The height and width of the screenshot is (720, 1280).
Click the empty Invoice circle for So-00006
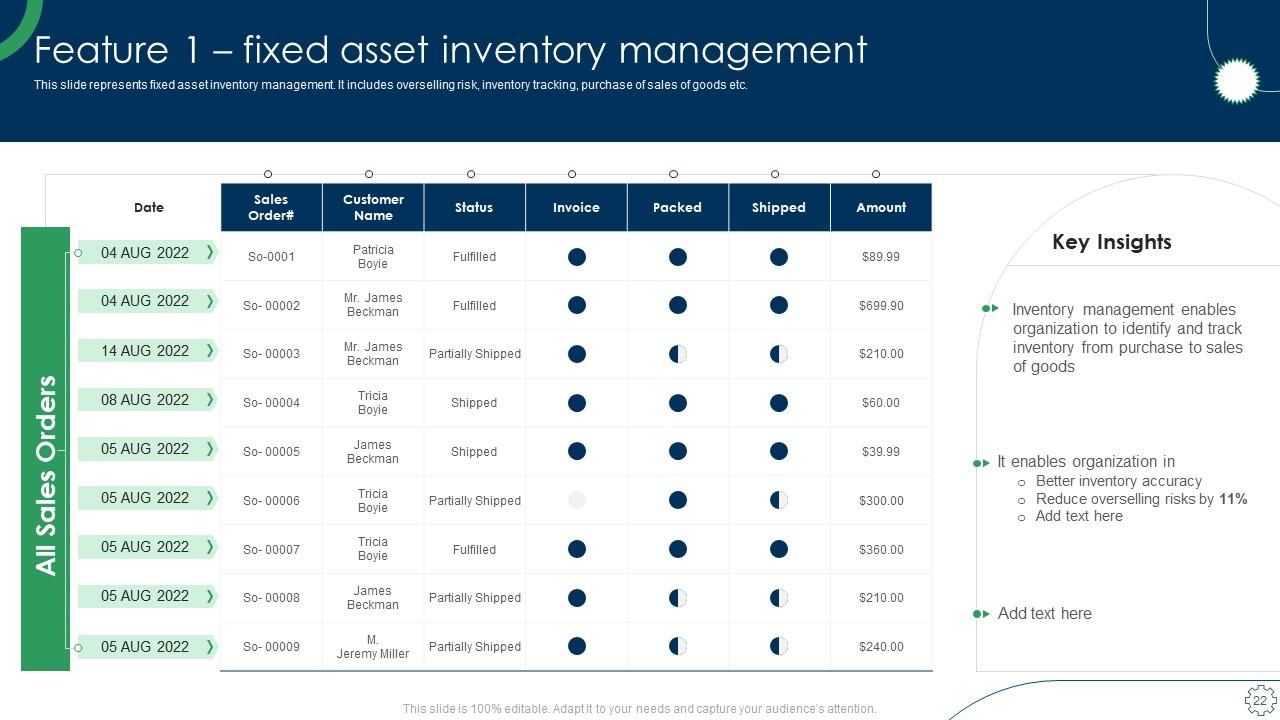click(x=577, y=500)
